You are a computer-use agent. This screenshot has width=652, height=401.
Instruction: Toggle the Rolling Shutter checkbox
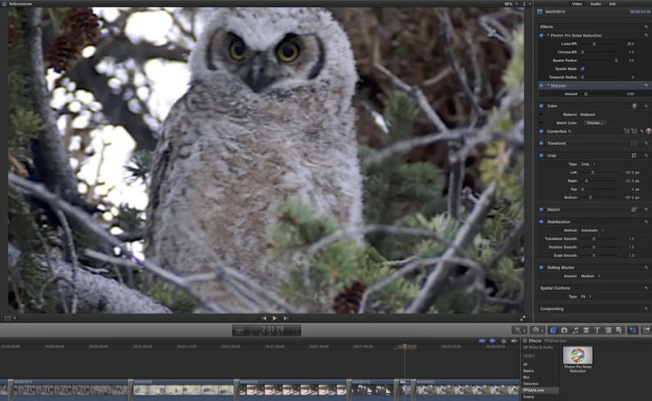point(541,267)
